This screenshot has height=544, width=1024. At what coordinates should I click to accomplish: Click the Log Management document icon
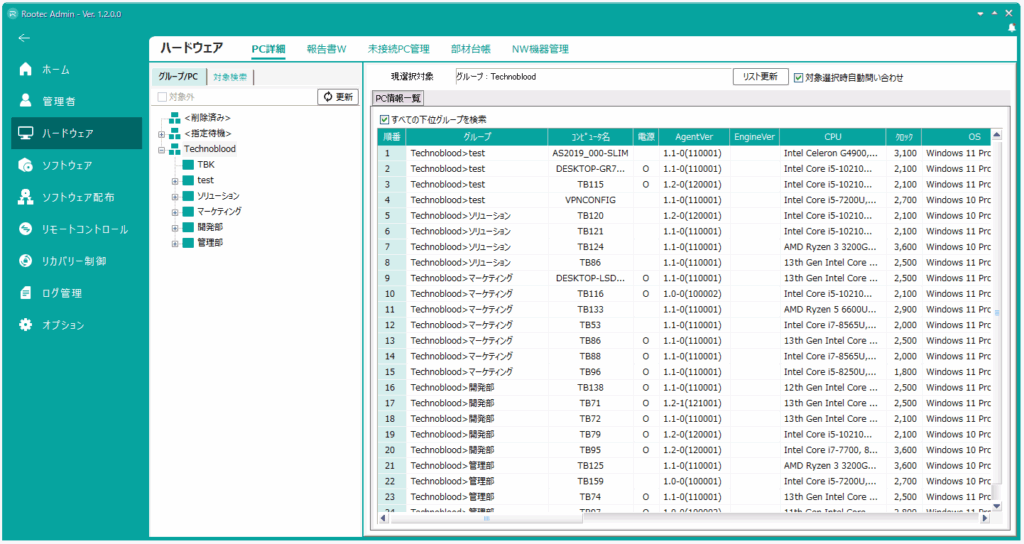coord(26,293)
